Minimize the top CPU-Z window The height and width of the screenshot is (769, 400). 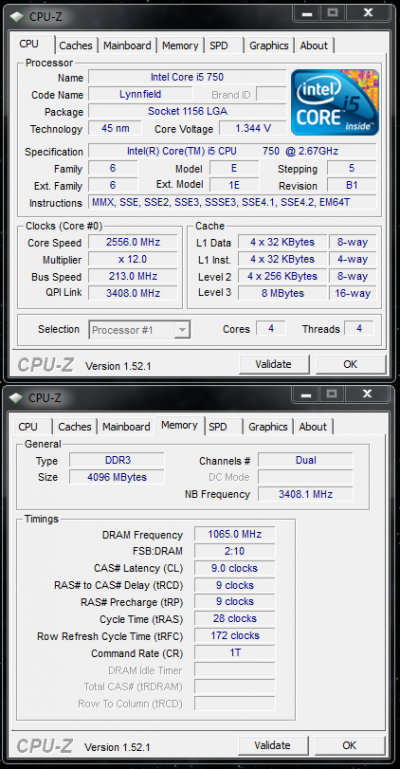pos(305,13)
